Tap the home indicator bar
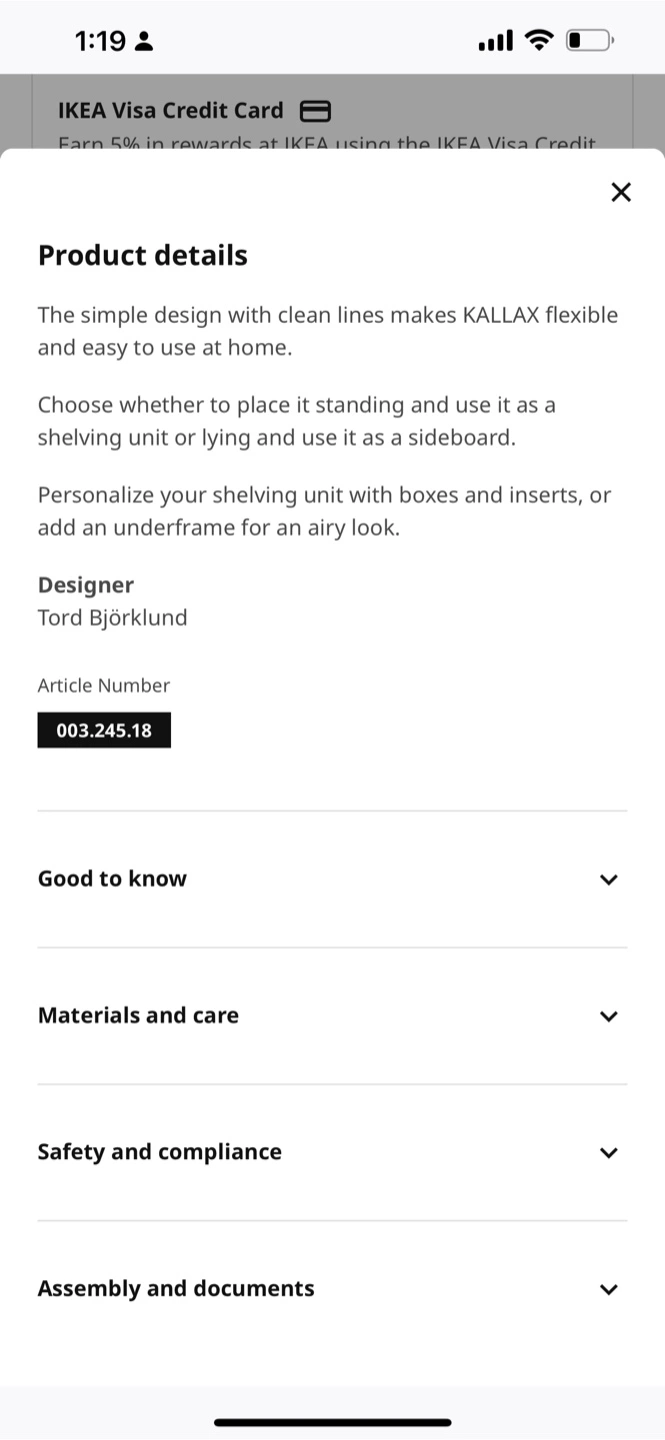 (x=332, y=1422)
